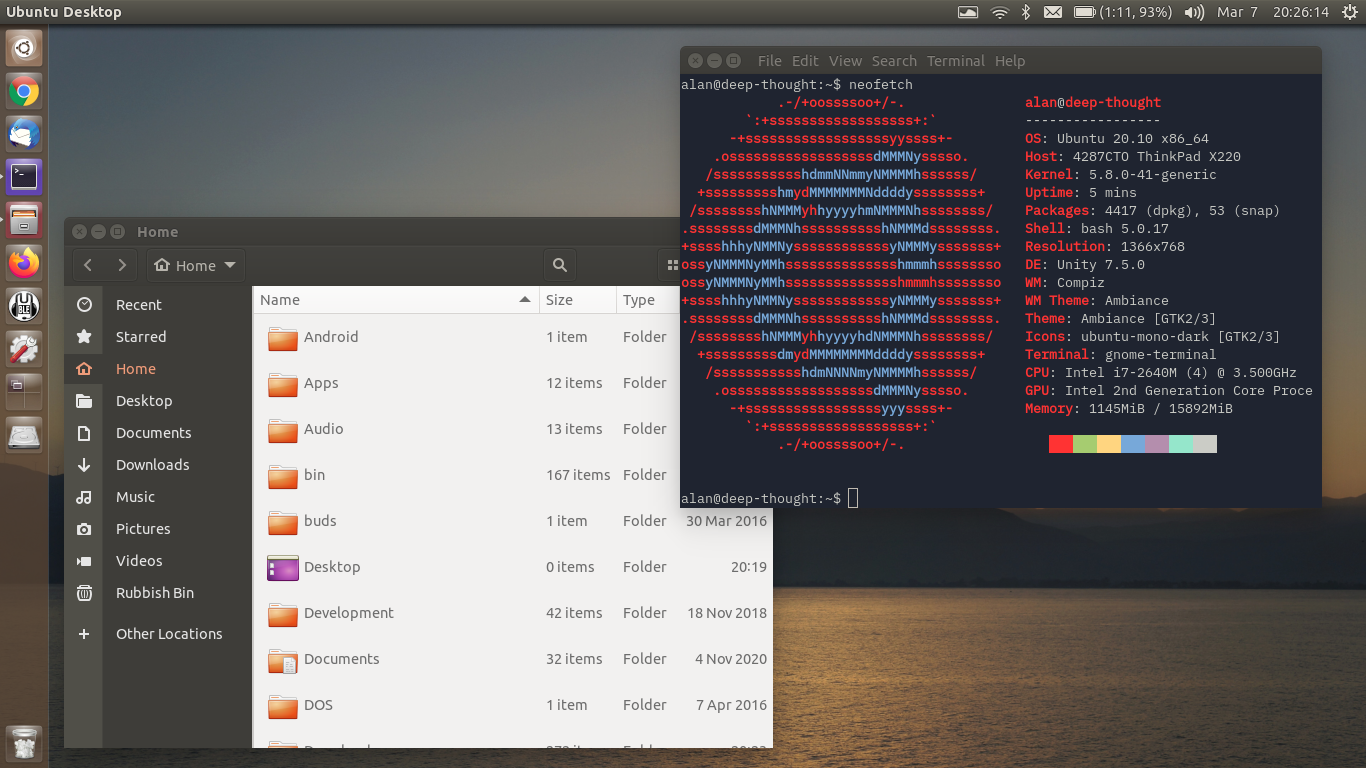Go back in the Files window
Screen dimensions: 1366x768
pos(88,265)
